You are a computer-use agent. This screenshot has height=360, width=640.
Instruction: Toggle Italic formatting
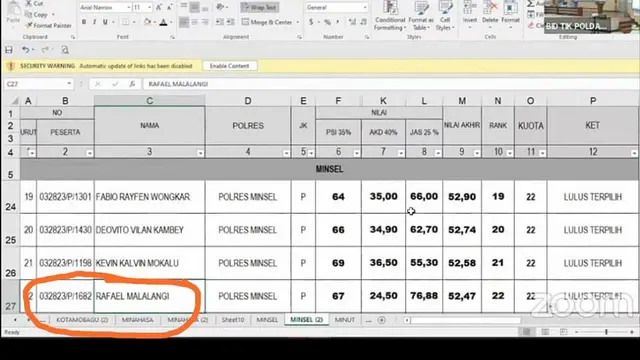tap(94, 22)
